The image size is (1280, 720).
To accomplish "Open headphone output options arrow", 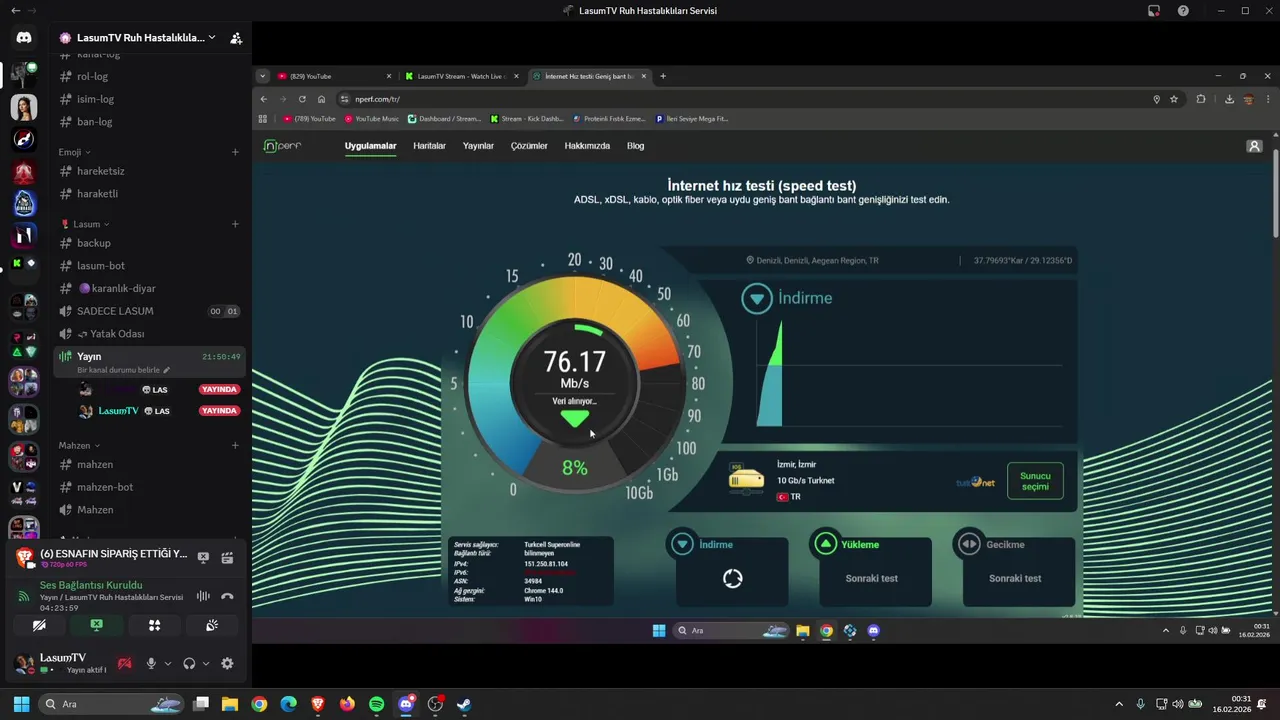I will pos(206,663).
